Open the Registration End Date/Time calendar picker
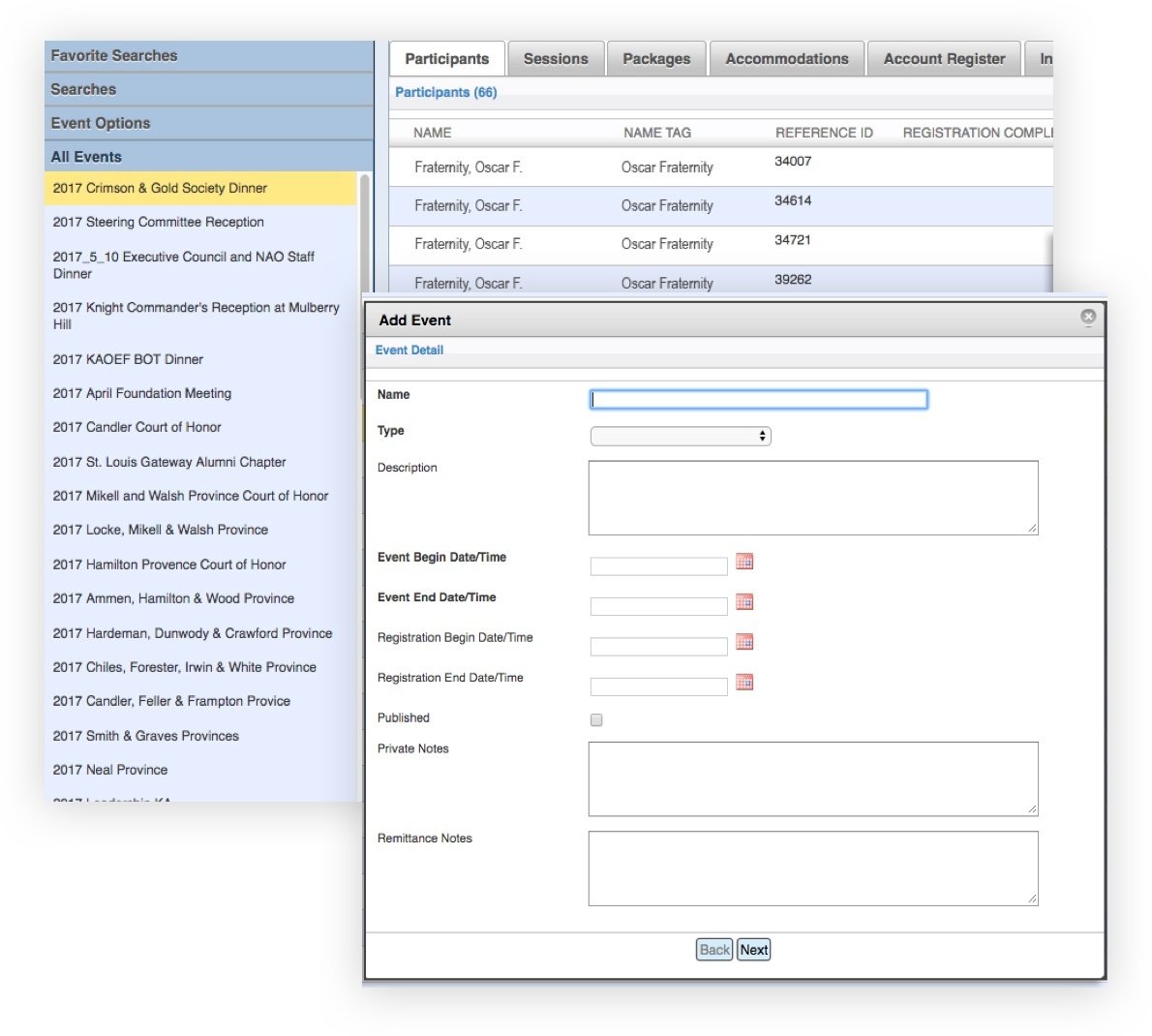This screenshot has width=1152, height=1036. click(x=743, y=682)
